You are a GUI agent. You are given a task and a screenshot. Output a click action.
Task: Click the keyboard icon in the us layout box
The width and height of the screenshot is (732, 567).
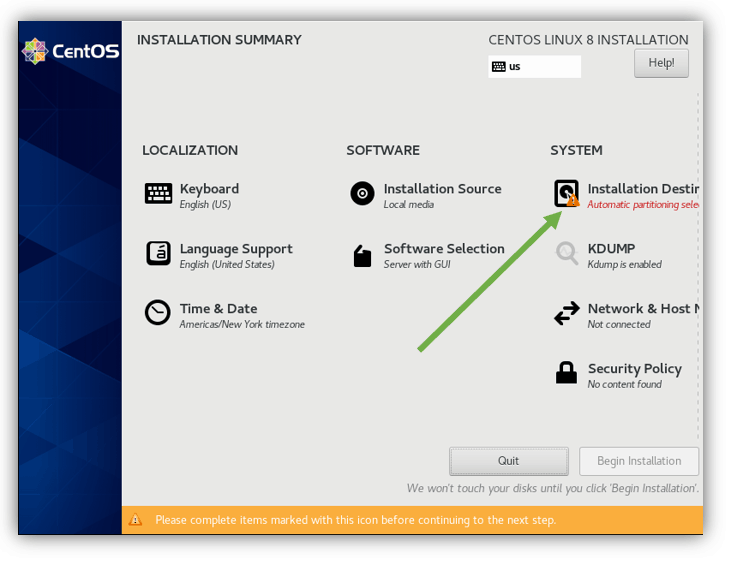pyautogui.click(x=498, y=67)
